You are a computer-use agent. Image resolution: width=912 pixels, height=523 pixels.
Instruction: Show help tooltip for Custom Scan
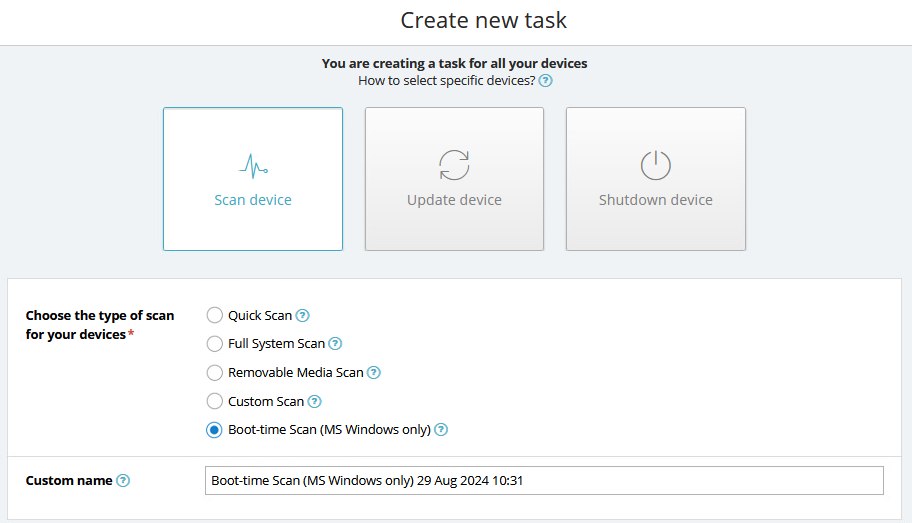[315, 401]
